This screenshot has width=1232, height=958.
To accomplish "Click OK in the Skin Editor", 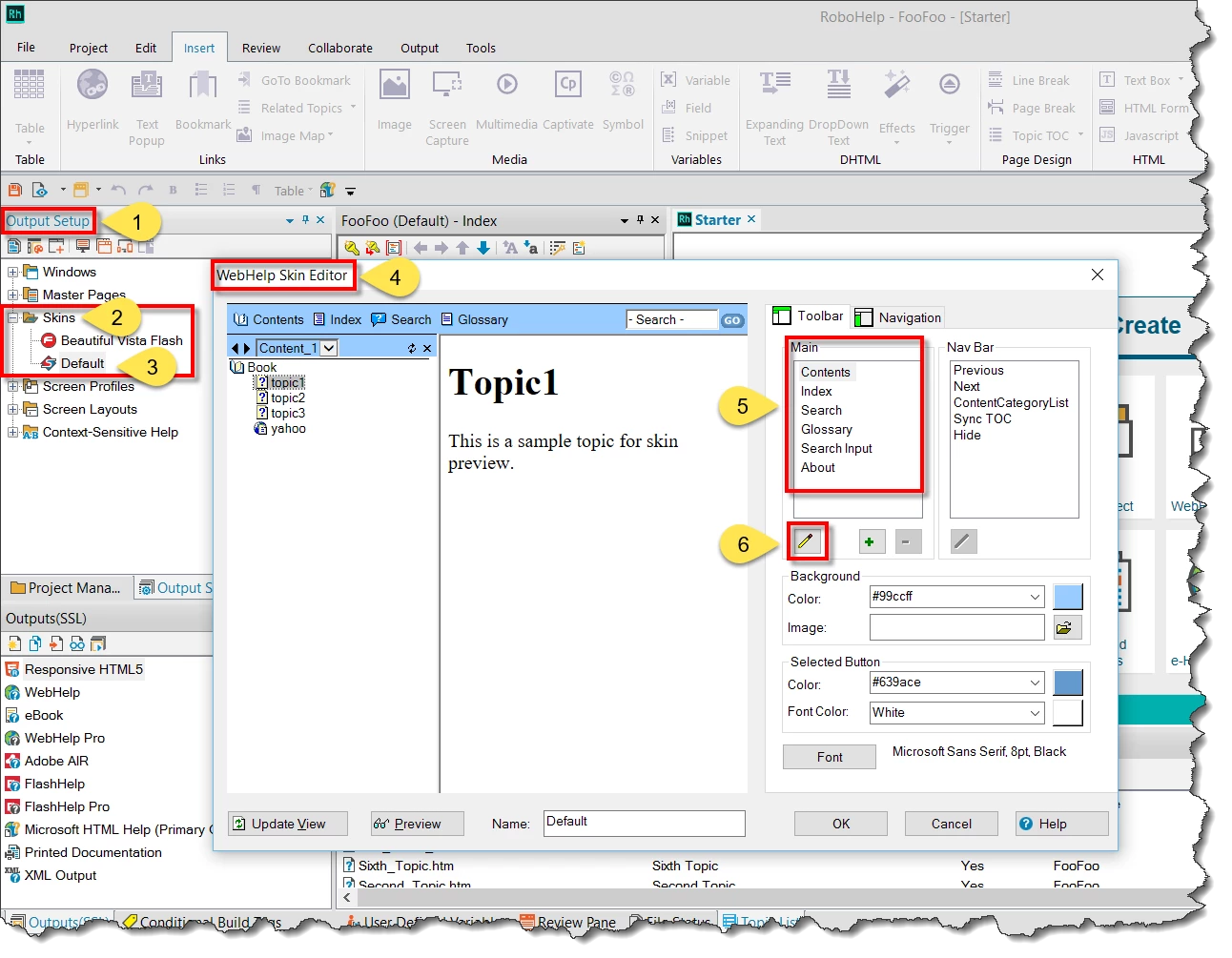I will [841, 824].
